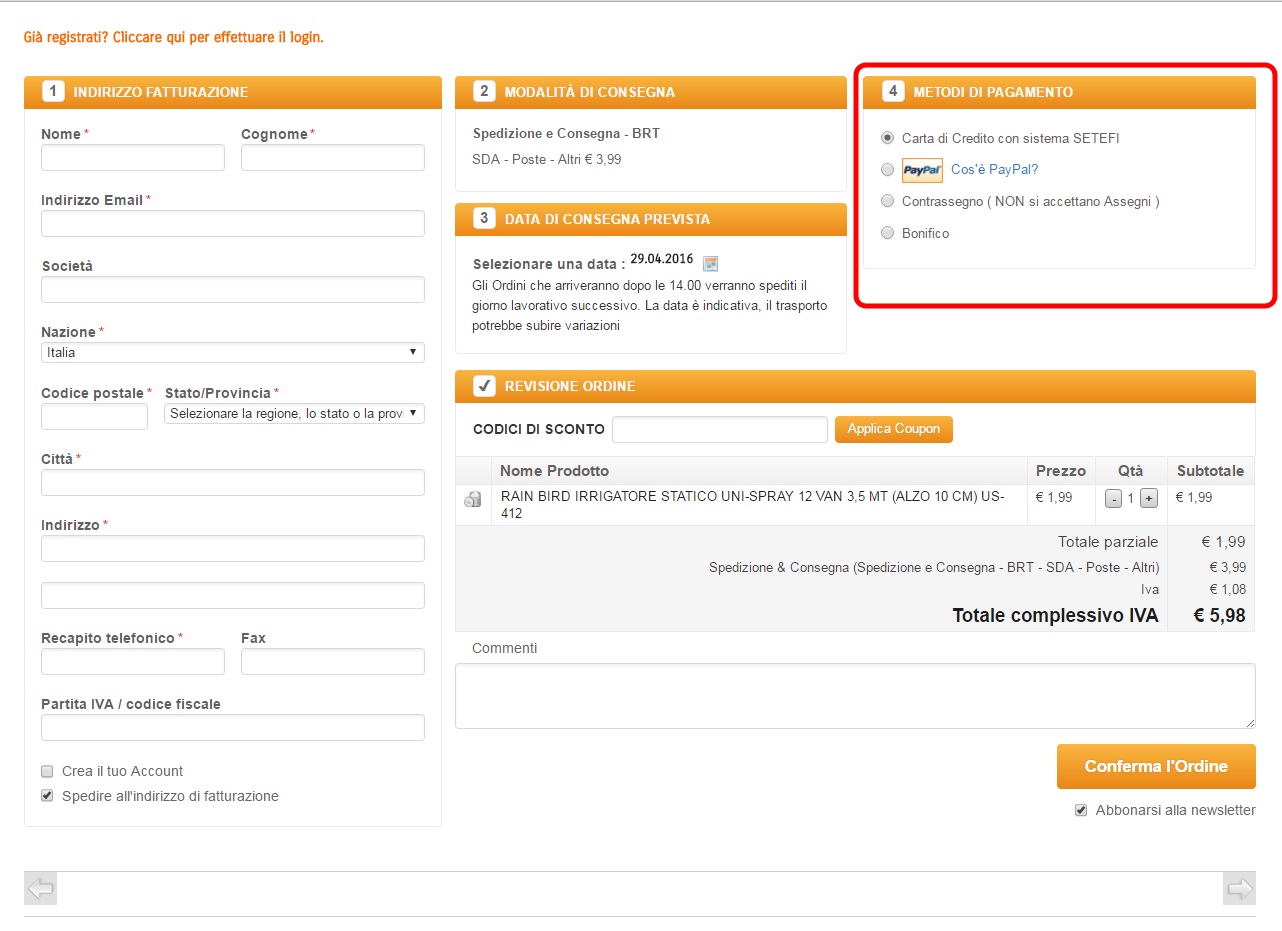Choose PayPal as payment method
Image resolution: width=1282 pixels, height=931 pixels.
pos(887,170)
